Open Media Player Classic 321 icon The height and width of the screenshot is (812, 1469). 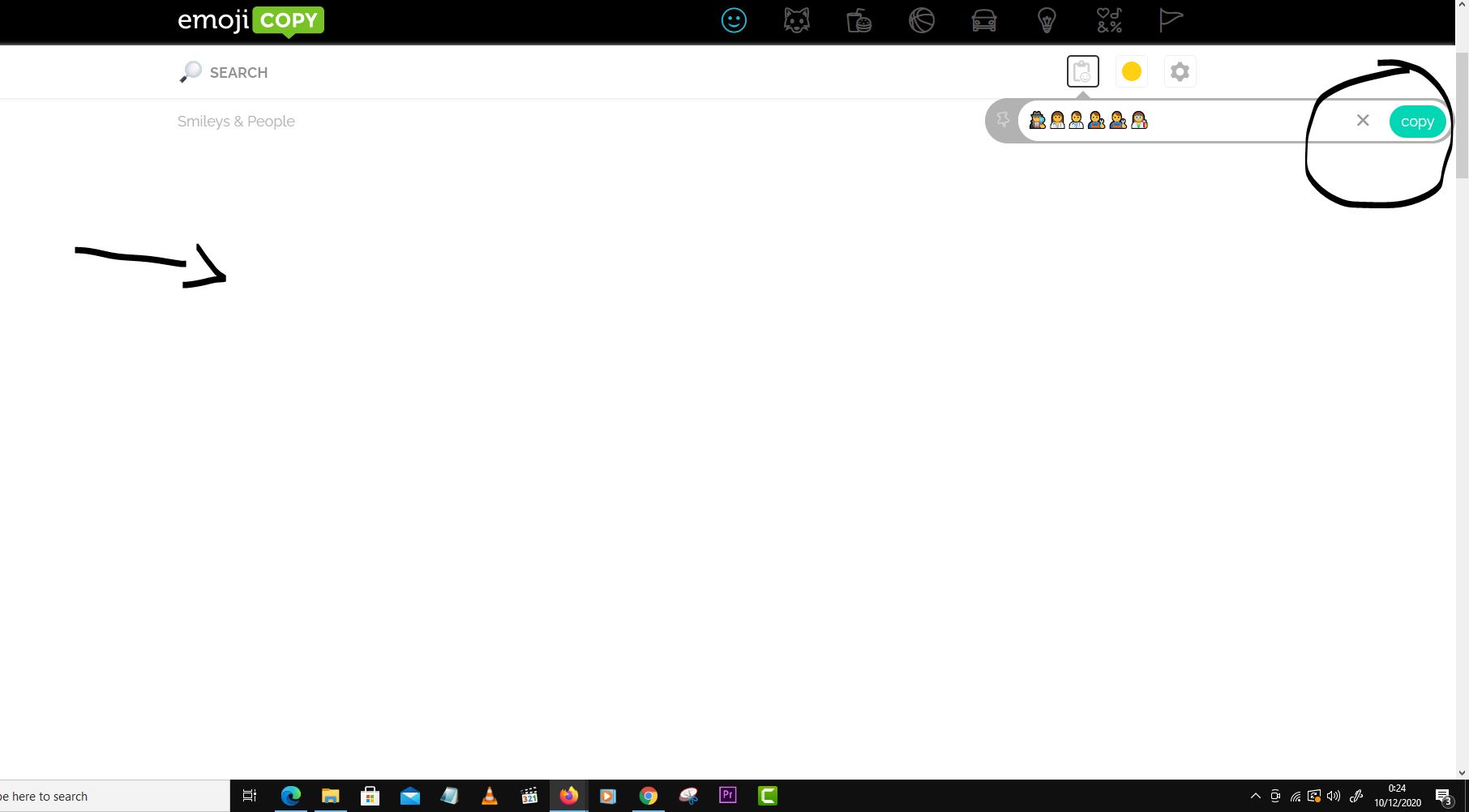pos(529,796)
